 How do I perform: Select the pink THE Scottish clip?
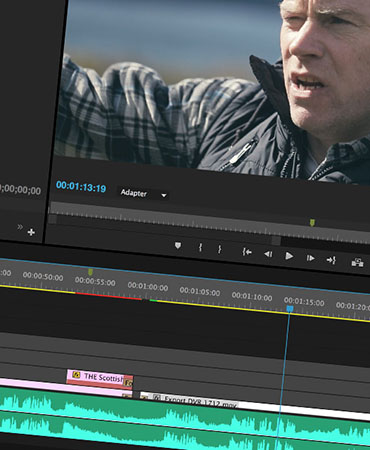point(100,378)
